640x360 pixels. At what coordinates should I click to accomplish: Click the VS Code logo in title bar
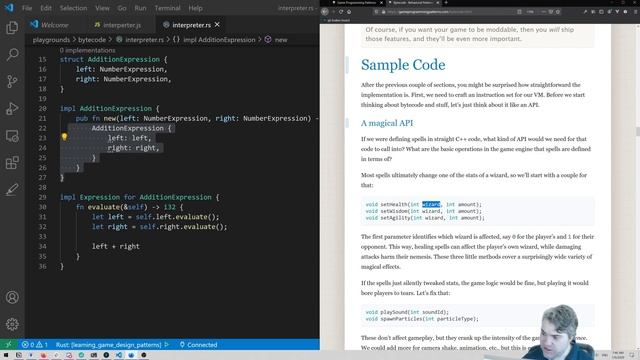click(x=9, y=7)
